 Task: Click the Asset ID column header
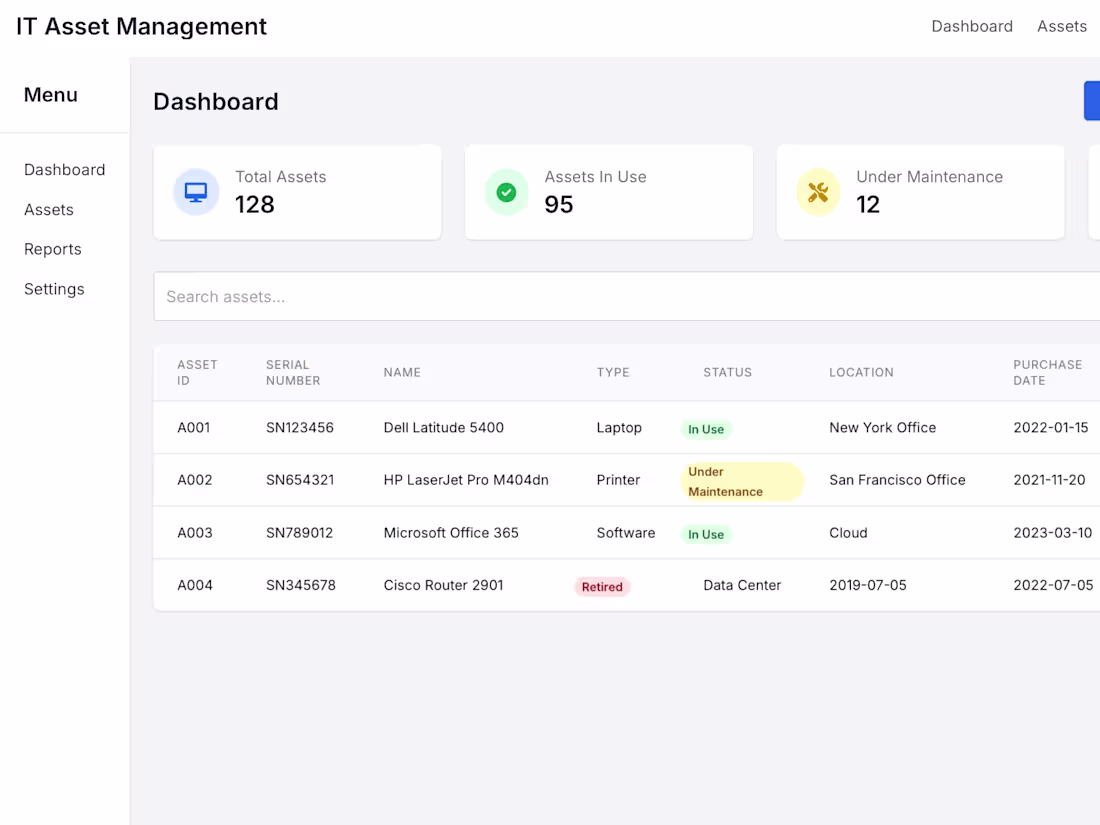pyautogui.click(x=197, y=373)
